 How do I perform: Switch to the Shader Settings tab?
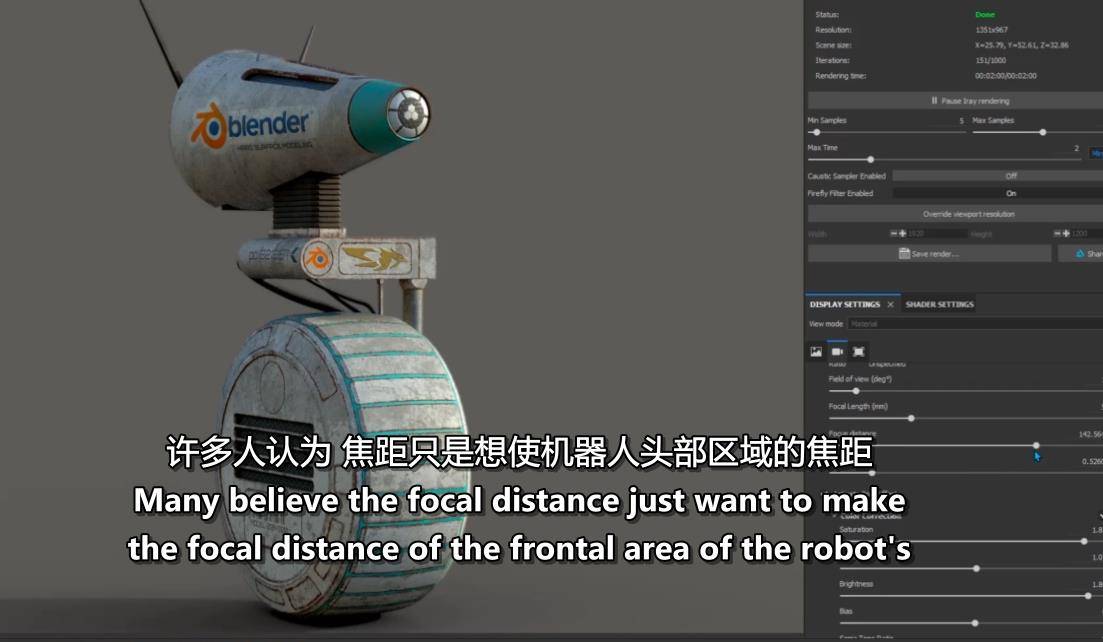(940, 304)
